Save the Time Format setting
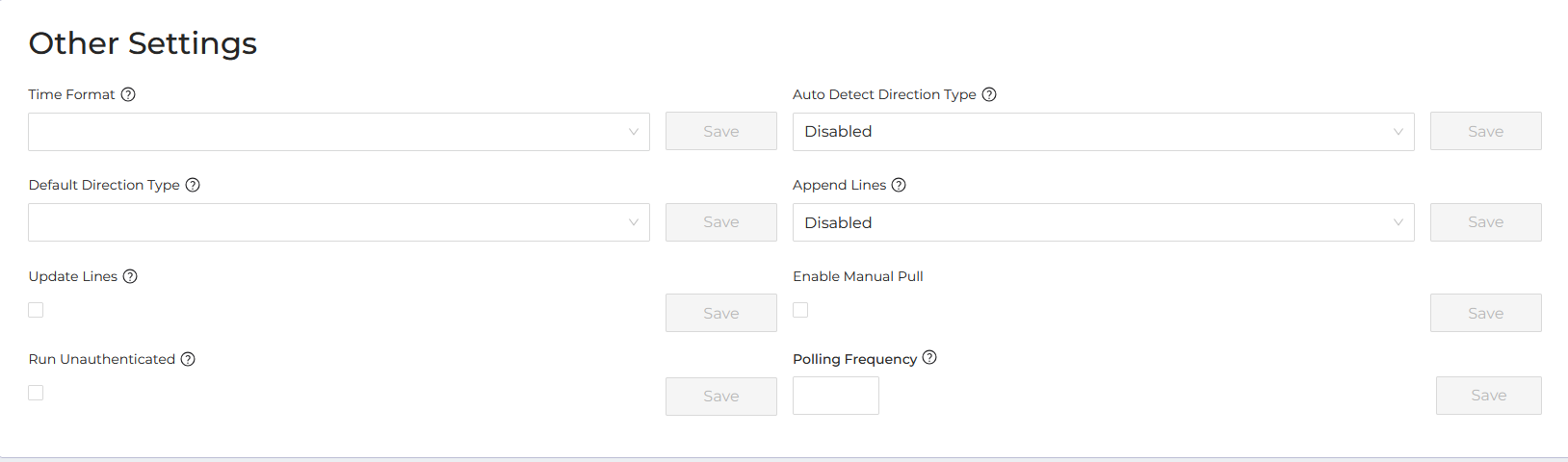Viewport: 1568px width, 462px height. 721,131
